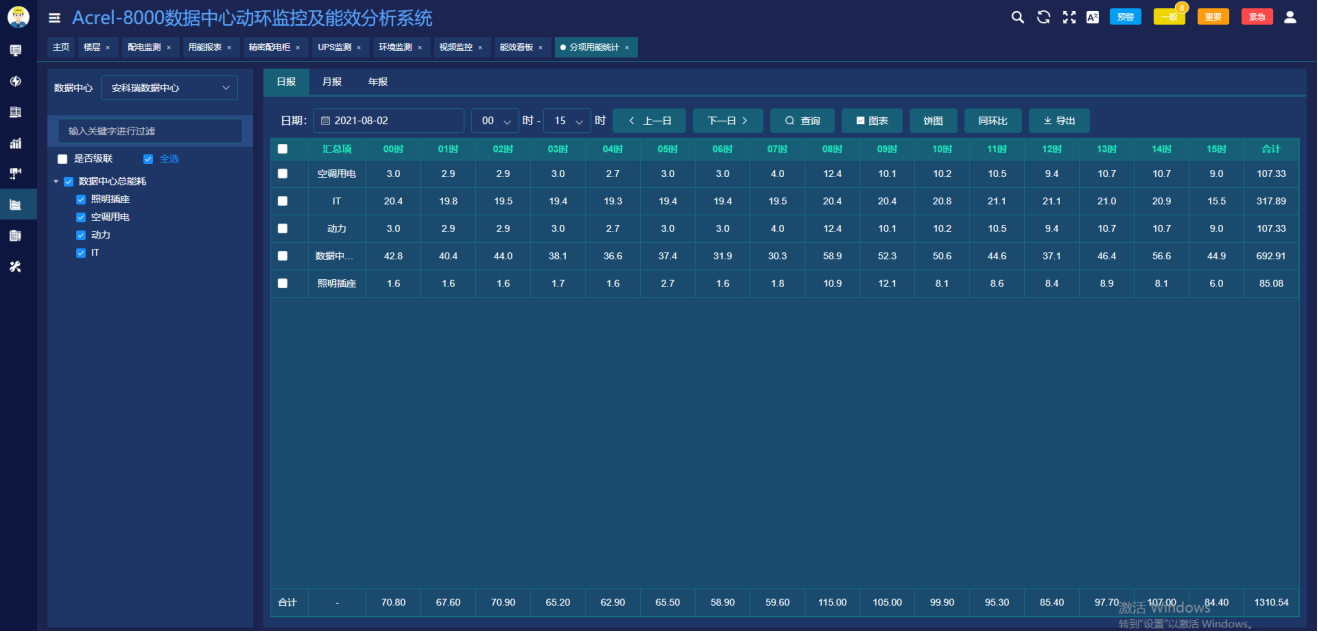1318x632 pixels.
Task: Click the blue 预警 alarm badge
Action: tap(1125, 17)
